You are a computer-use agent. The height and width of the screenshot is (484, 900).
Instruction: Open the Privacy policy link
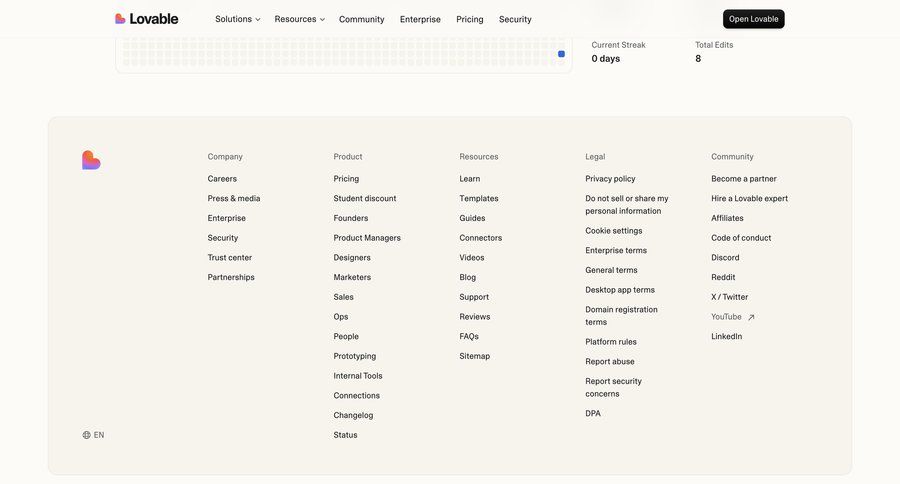point(610,179)
